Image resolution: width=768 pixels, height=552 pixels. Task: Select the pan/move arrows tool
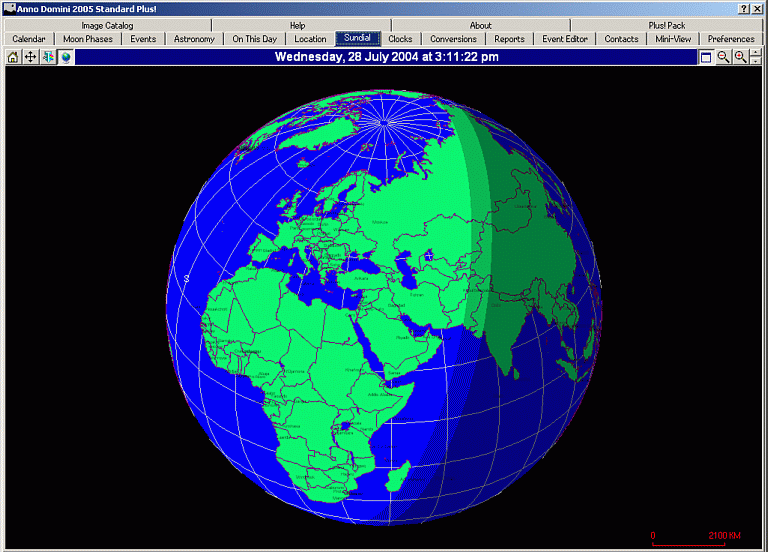tap(30, 57)
